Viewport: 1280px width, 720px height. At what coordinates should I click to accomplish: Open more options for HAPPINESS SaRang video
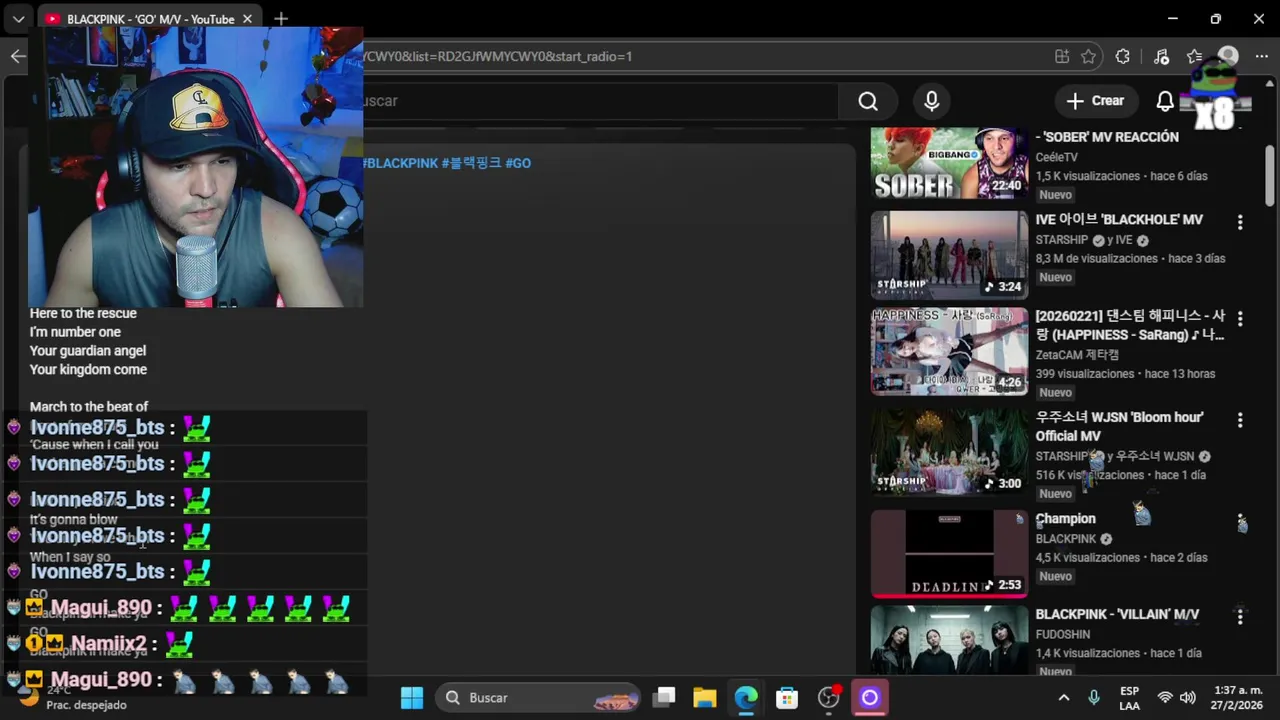click(x=1240, y=319)
